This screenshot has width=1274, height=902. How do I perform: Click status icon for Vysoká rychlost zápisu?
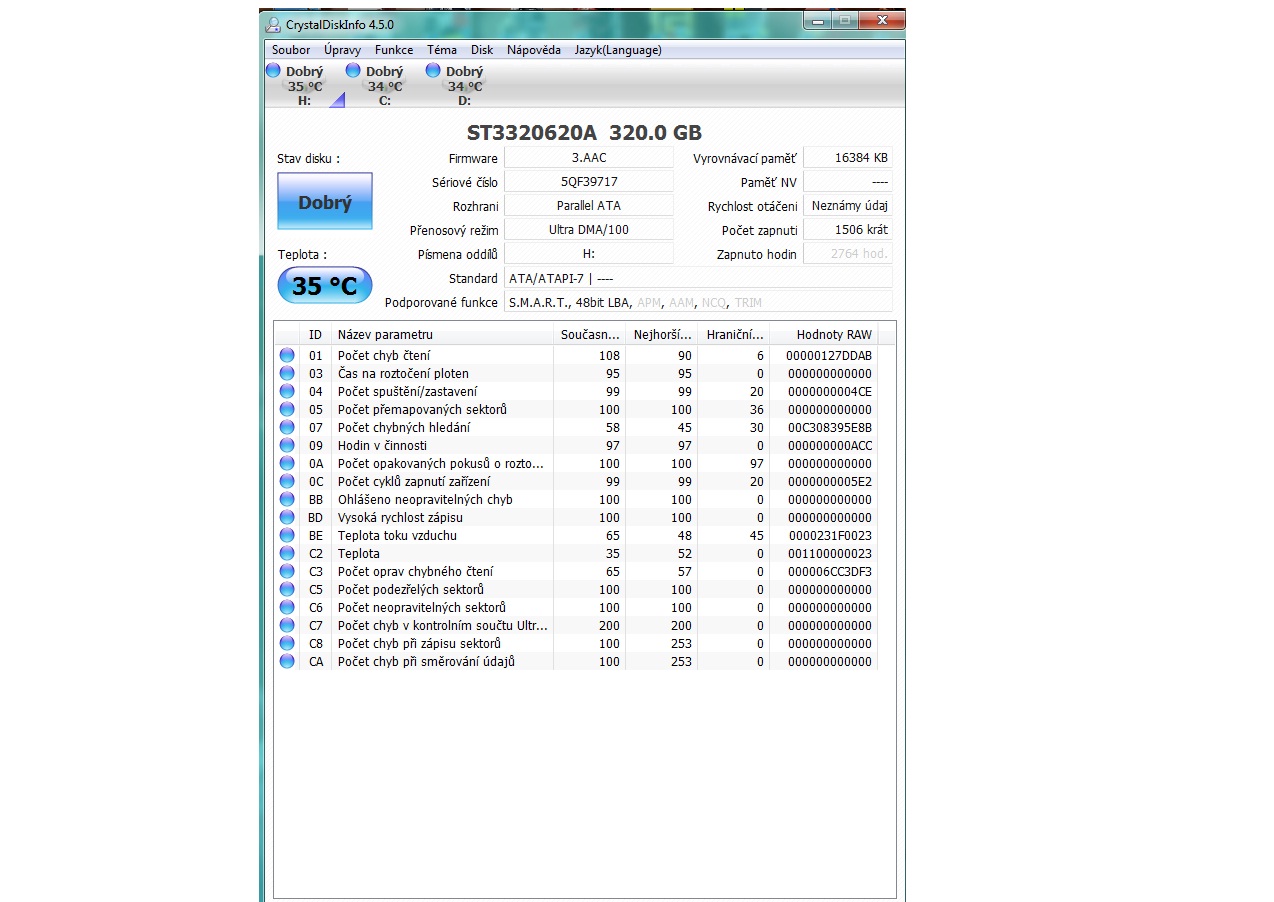(287, 517)
